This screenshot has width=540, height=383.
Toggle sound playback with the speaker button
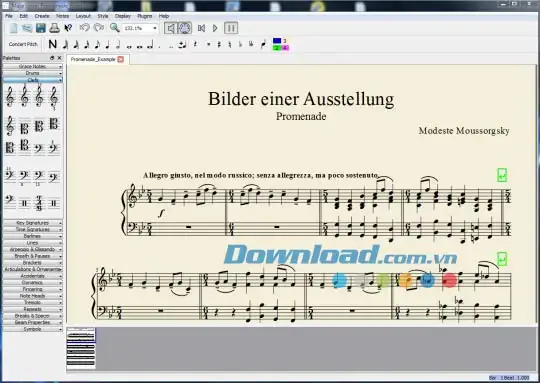[170, 28]
